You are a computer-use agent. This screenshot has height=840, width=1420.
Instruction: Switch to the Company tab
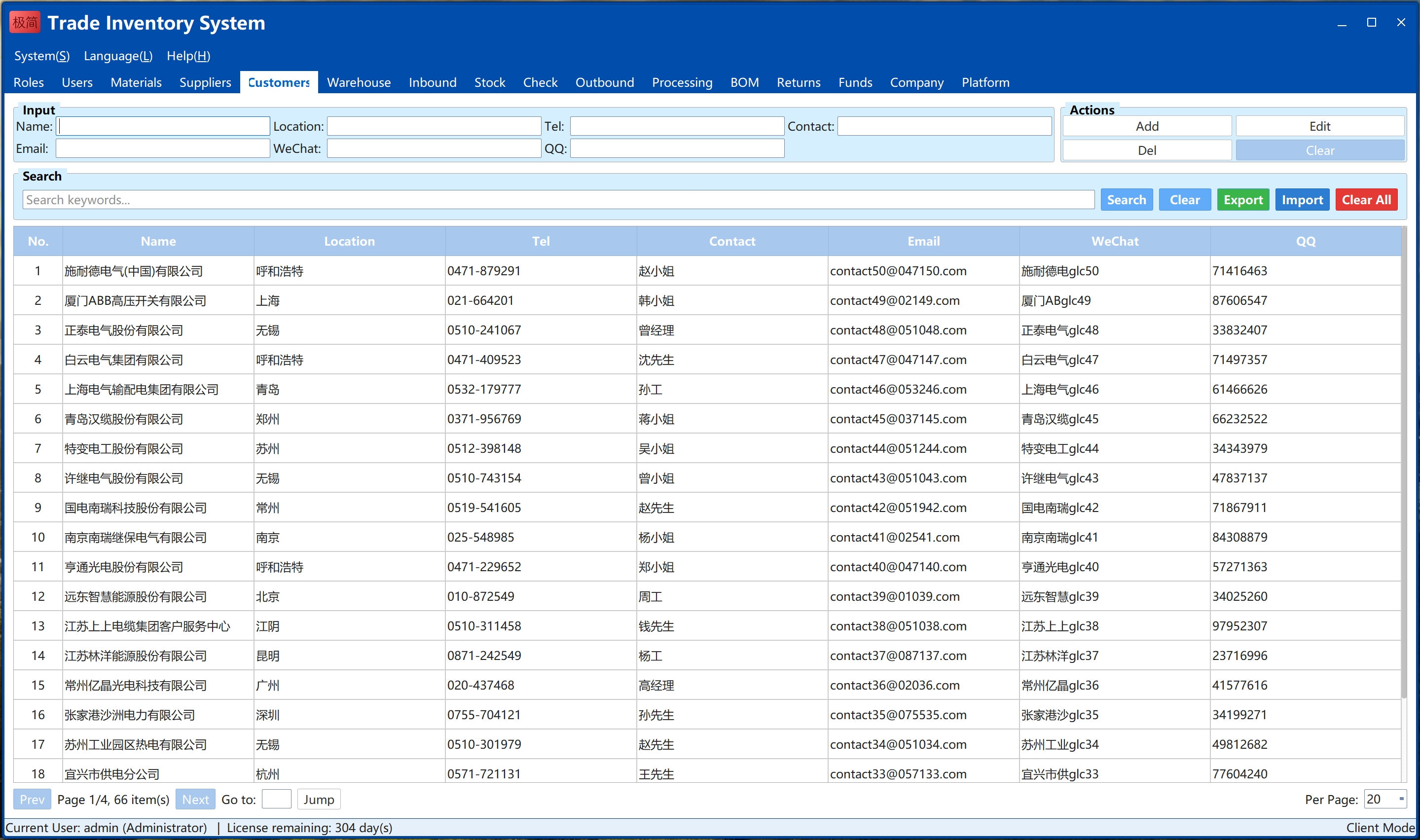click(916, 83)
